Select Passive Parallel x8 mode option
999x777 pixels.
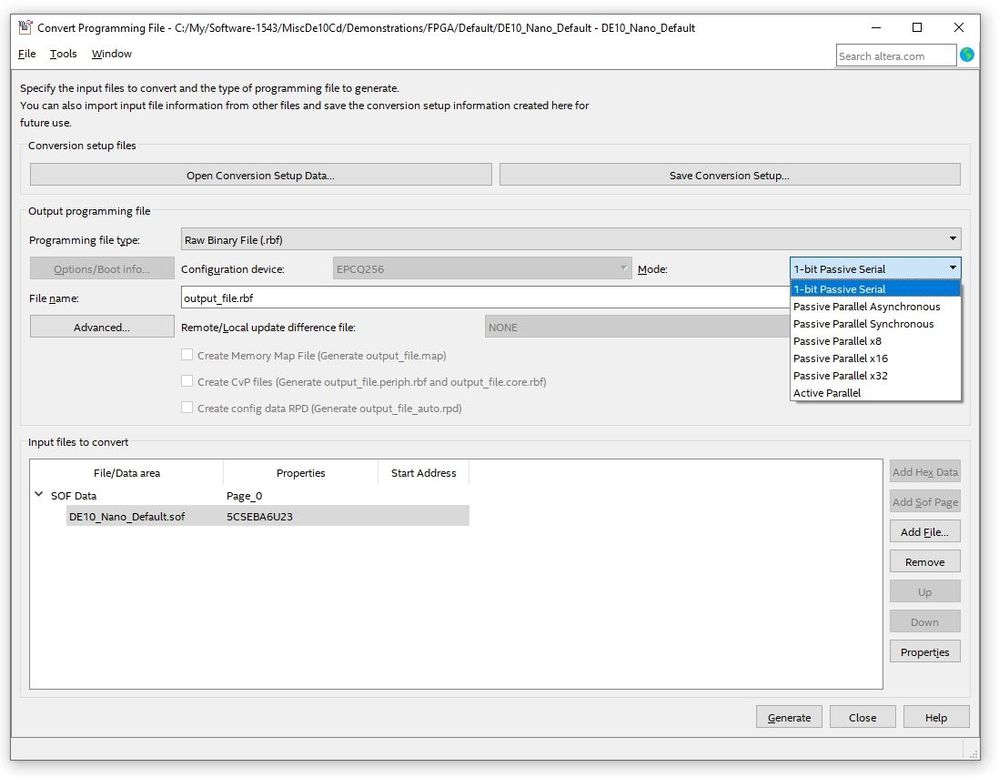click(837, 341)
